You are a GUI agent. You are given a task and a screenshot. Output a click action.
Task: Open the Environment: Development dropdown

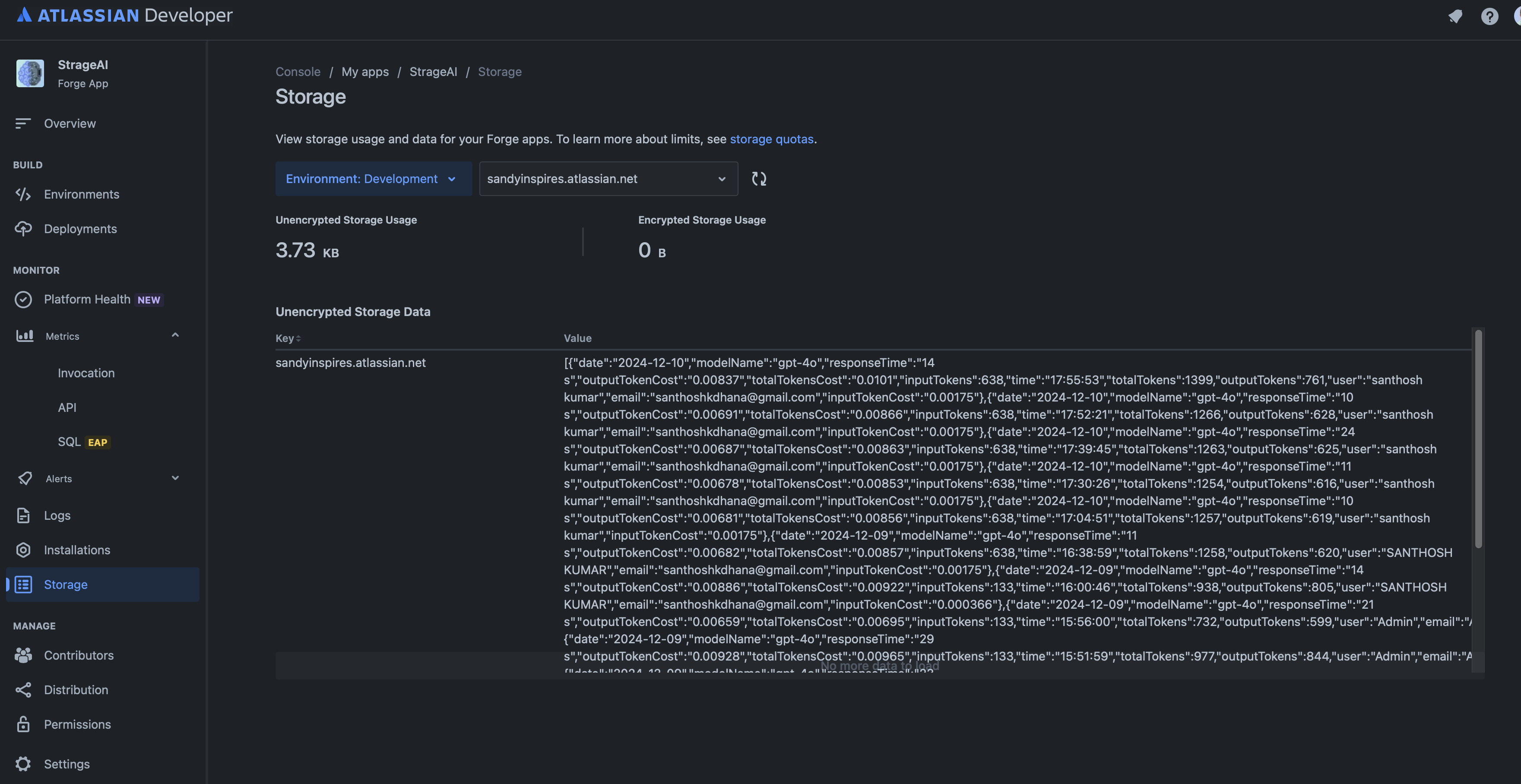pos(373,178)
